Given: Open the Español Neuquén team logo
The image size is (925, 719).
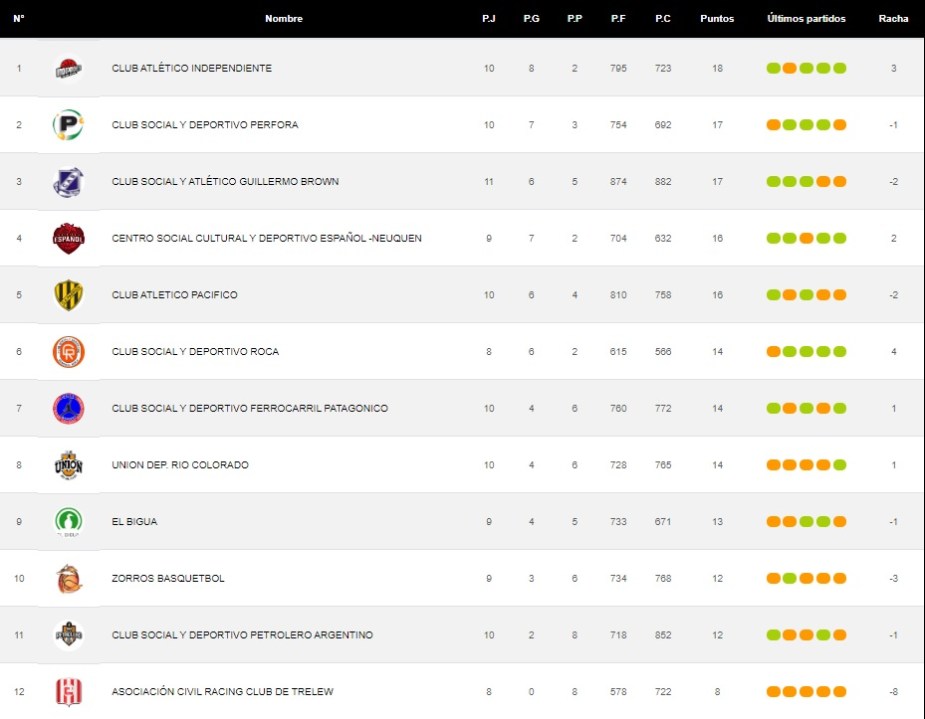Looking at the screenshot, I should pyautogui.click(x=68, y=238).
